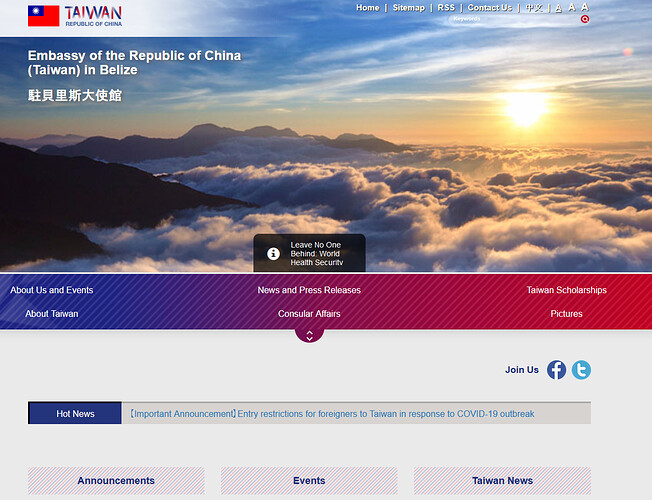Open the Sitemap link
The height and width of the screenshot is (500, 652).
(408, 8)
